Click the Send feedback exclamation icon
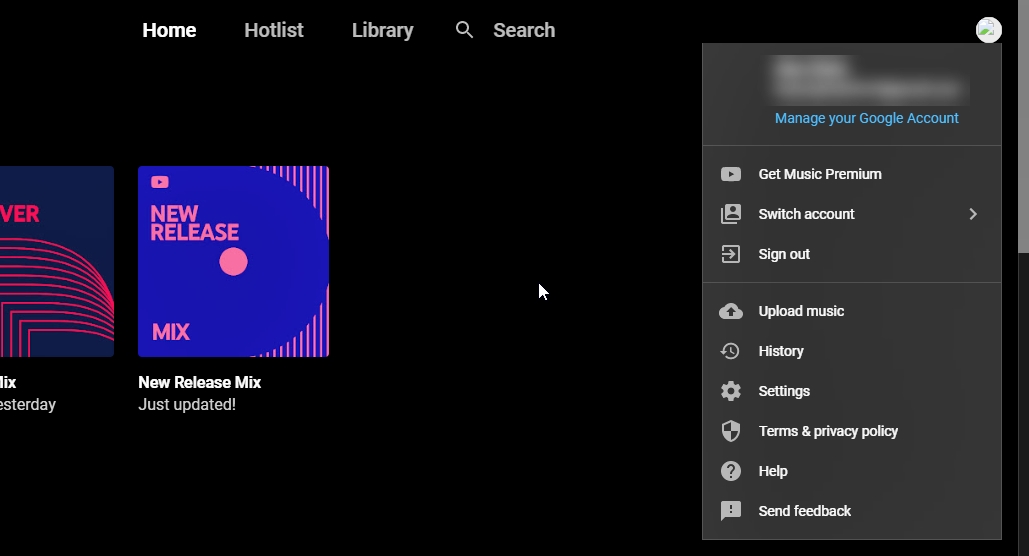The height and width of the screenshot is (556, 1029). point(731,511)
